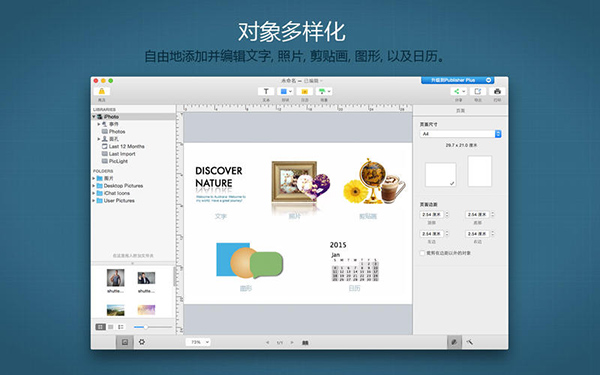
Task: Expand the Faces item with the person icon
Action: coord(98,139)
